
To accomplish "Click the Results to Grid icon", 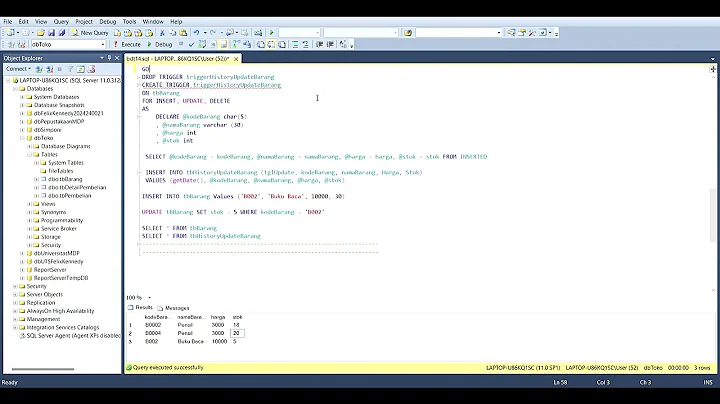I will click(271, 45).
